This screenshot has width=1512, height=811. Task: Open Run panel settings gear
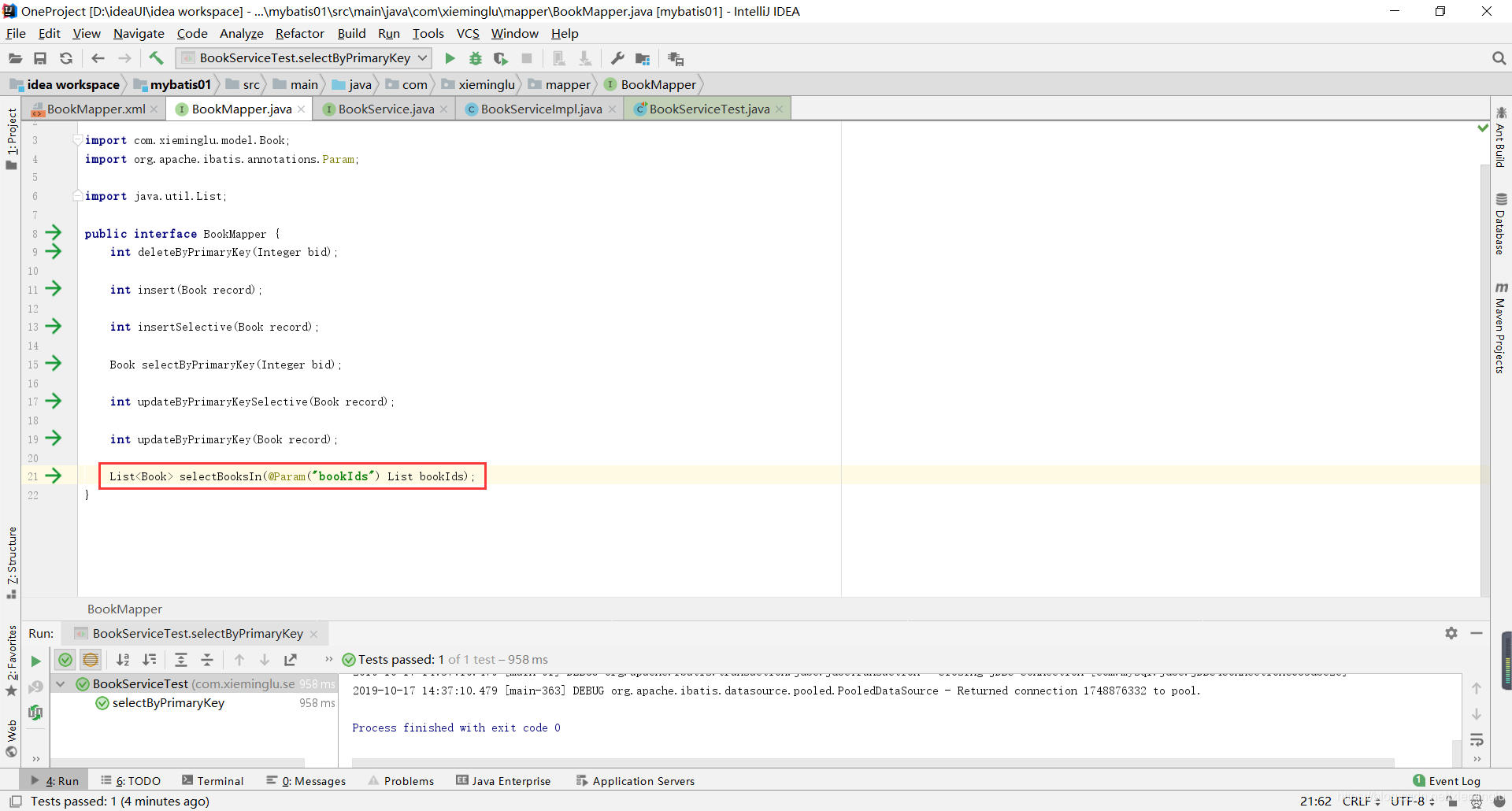click(x=1451, y=633)
